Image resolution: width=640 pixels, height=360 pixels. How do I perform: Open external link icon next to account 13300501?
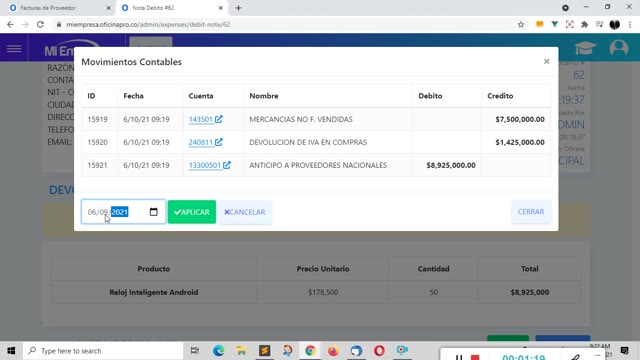(x=227, y=165)
